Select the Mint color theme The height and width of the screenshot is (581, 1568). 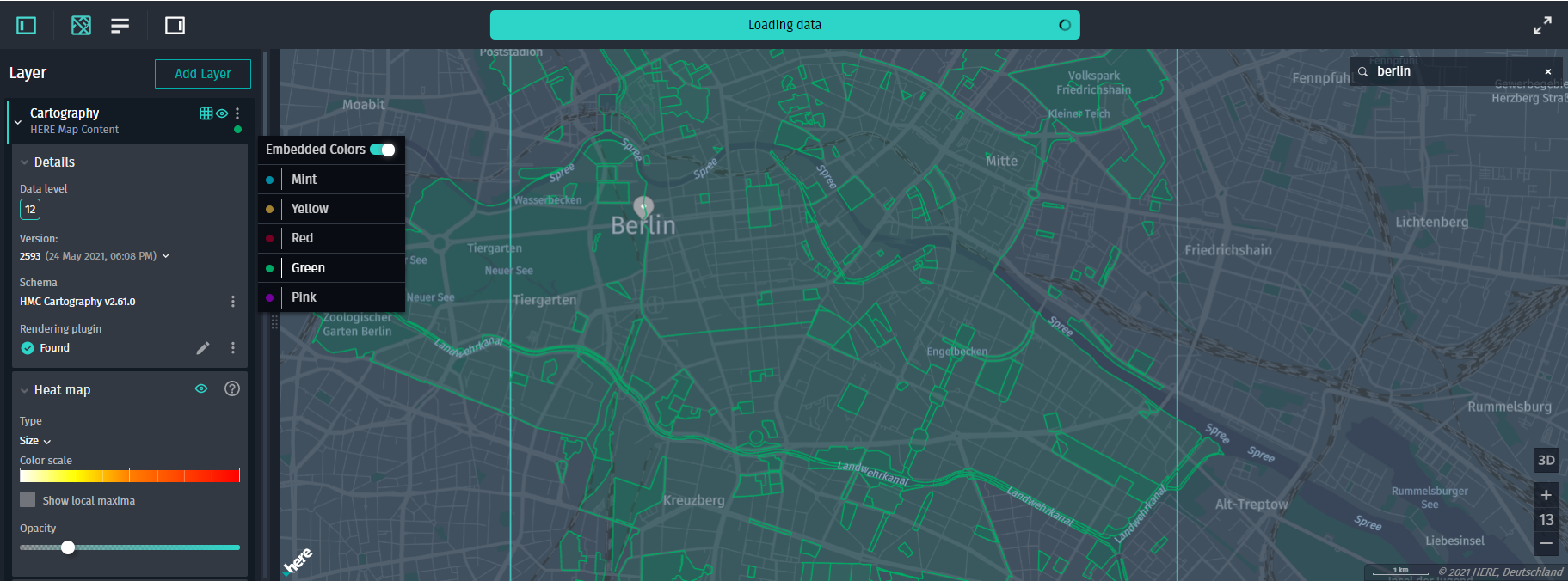point(331,180)
